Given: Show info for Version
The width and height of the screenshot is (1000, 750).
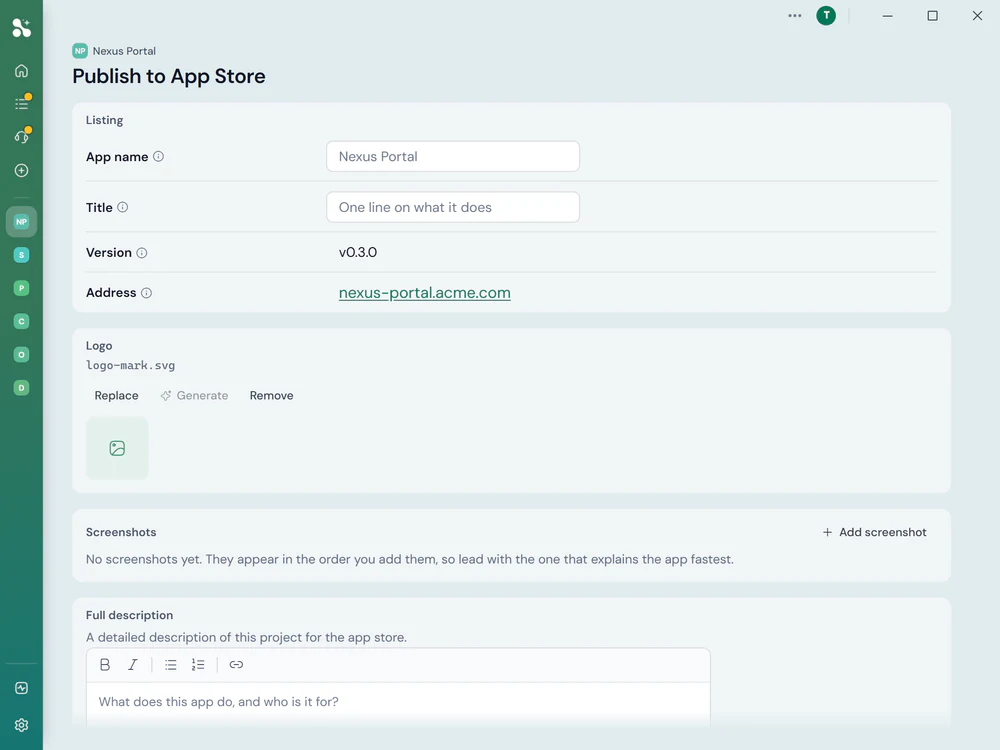Looking at the screenshot, I should (142, 253).
